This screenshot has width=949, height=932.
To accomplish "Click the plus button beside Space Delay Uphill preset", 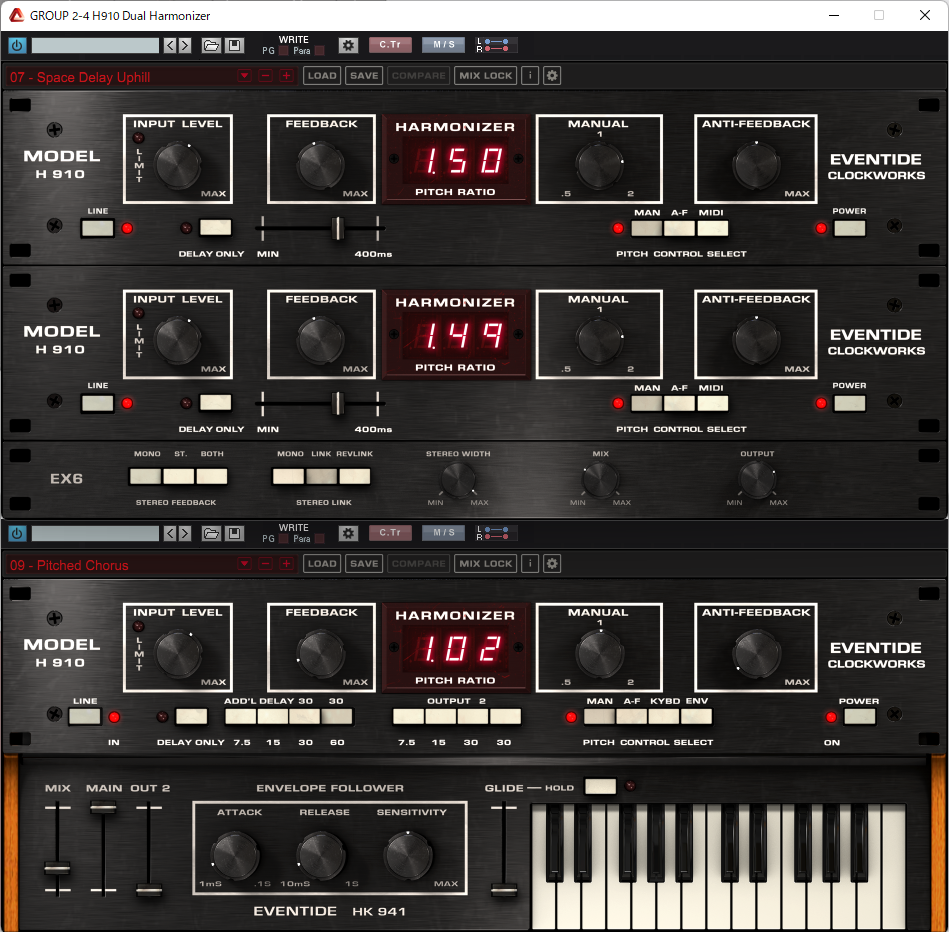I will [286, 76].
